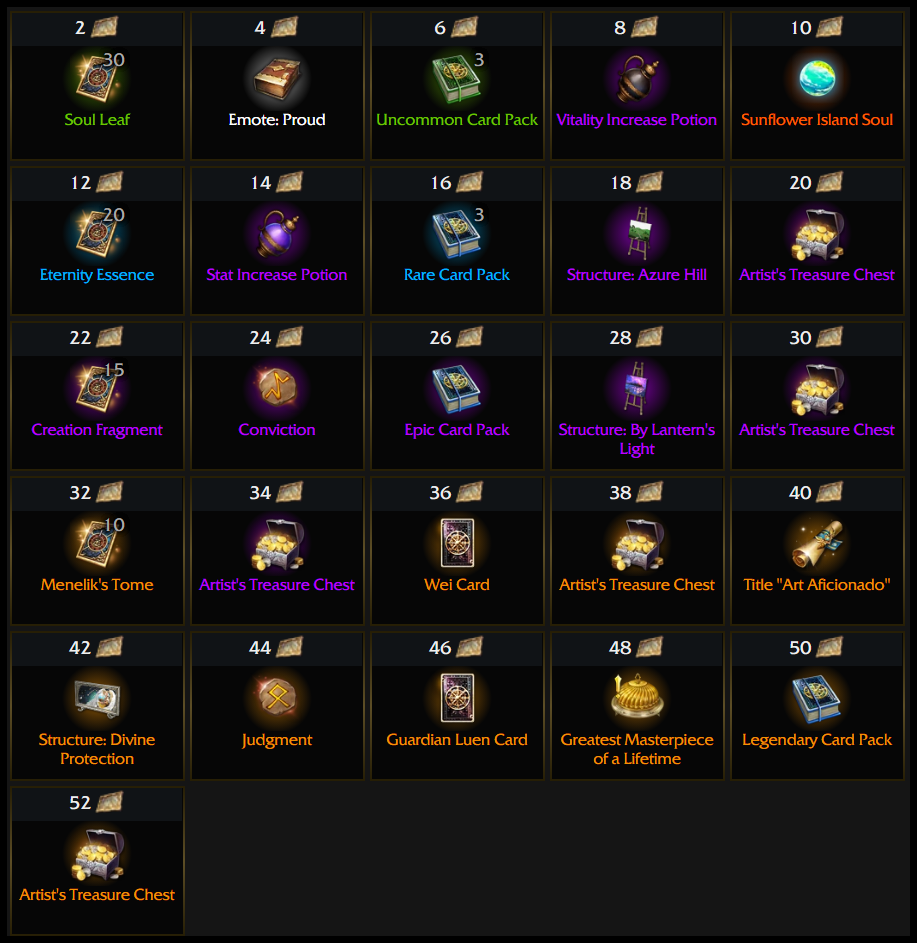Click the Conviction rune icon

[x=277, y=389]
